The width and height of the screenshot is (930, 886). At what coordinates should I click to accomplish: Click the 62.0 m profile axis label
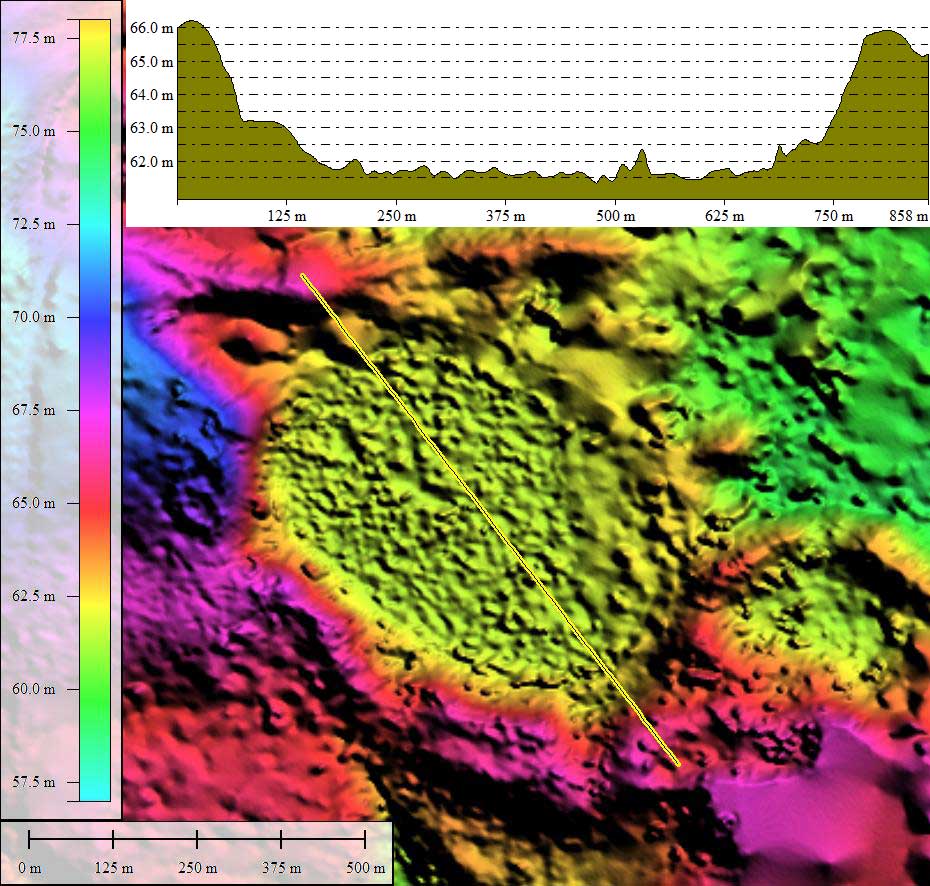[151, 162]
